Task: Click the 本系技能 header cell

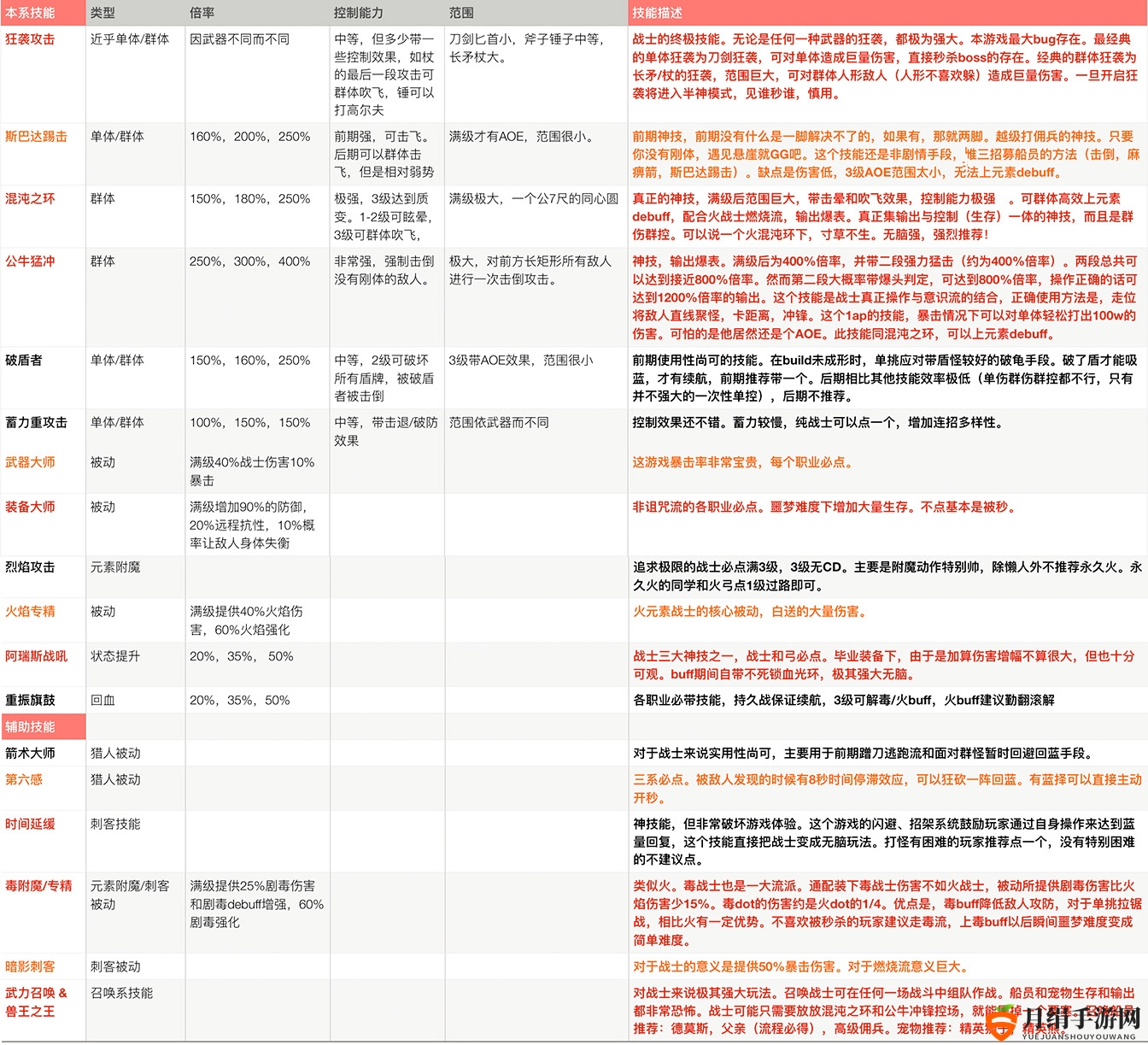Action: [43, 13]
